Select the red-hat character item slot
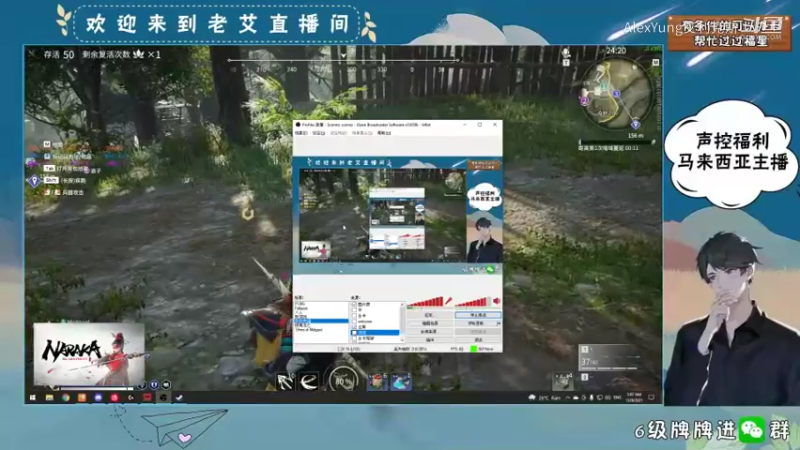 [377, 381]
